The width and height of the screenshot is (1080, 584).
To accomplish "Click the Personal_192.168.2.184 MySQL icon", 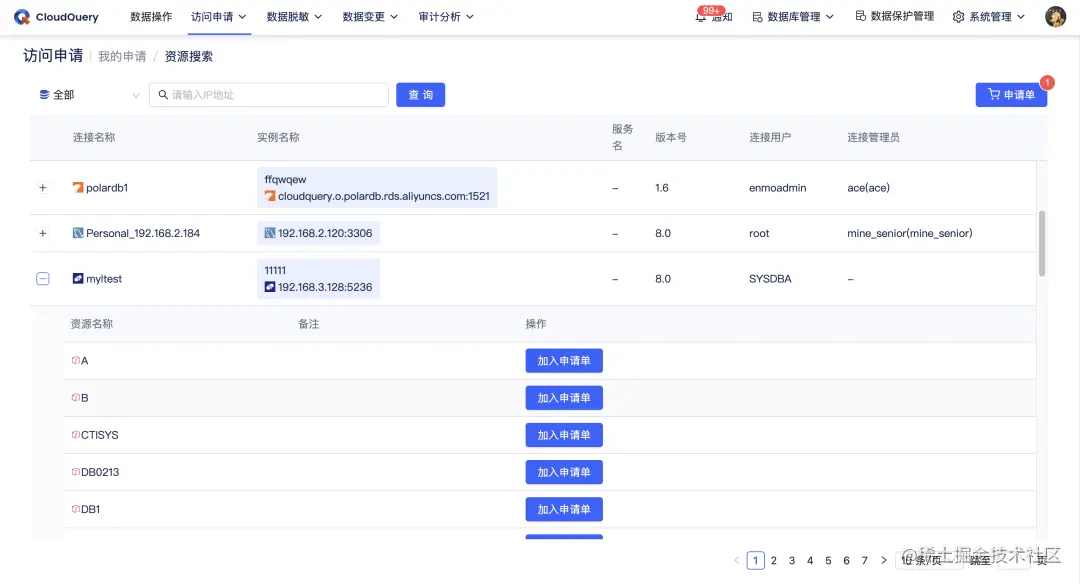I will coord(78,233).
